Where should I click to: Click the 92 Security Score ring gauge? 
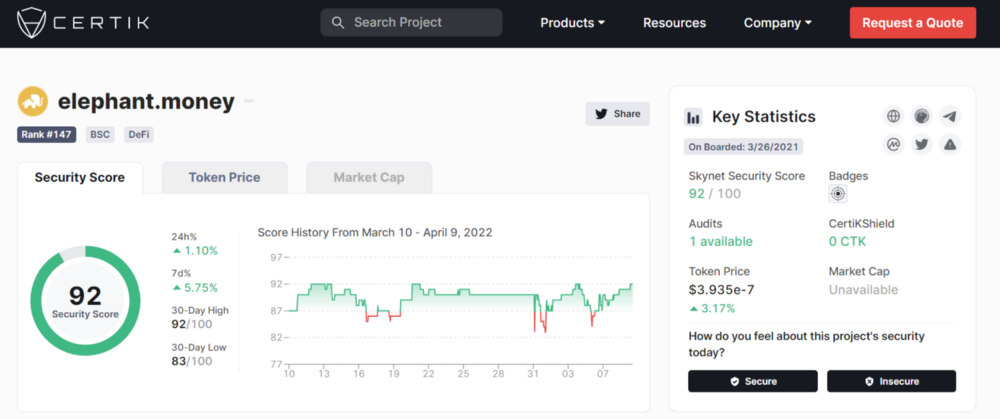pyautogui.click(x=85, y=300)
